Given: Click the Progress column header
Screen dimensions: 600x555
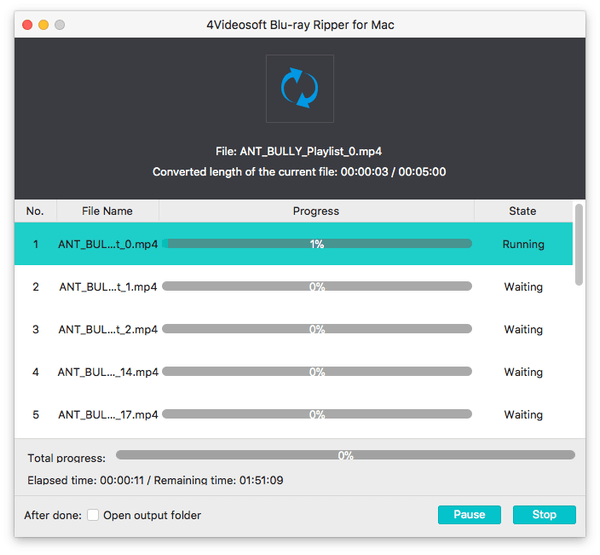Looking at the screenshot, I should point(316,211).
